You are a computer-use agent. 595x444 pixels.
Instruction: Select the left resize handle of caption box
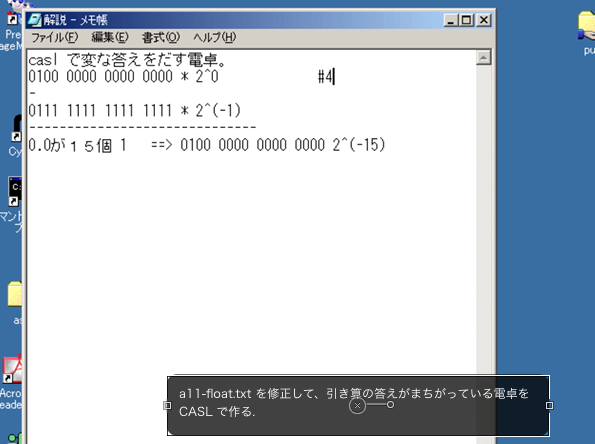click(x=167, y=405)
